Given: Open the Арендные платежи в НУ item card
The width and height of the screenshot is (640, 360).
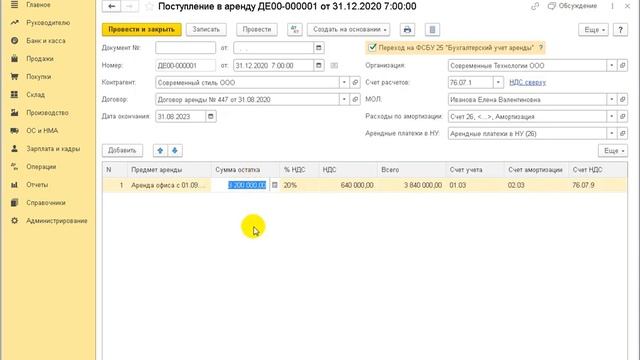Looking at the screenshot, I should 622,133.
